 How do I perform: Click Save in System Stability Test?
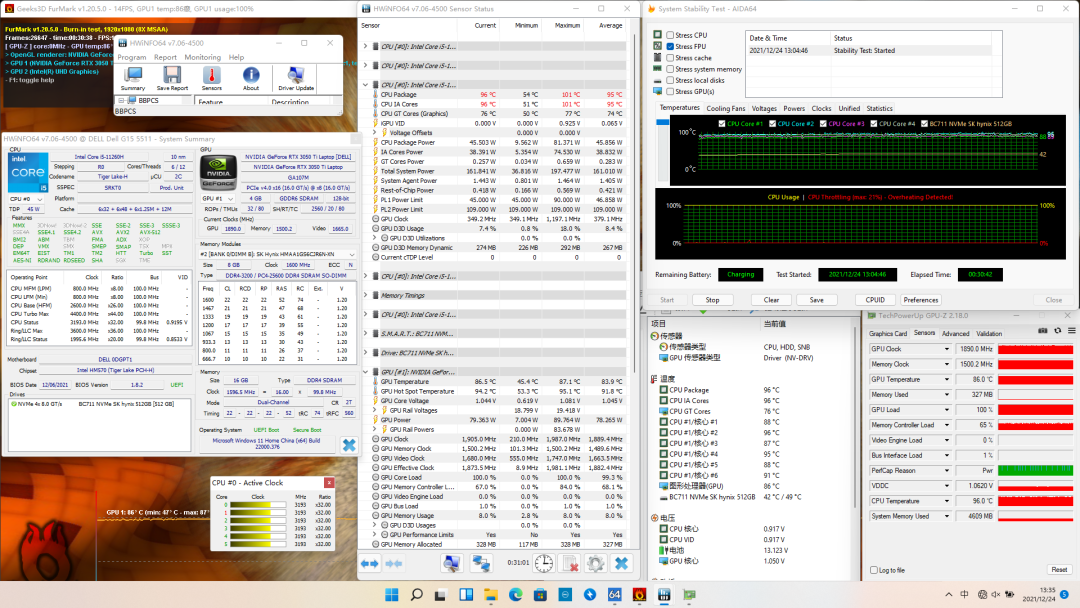[x=816, y=300]
